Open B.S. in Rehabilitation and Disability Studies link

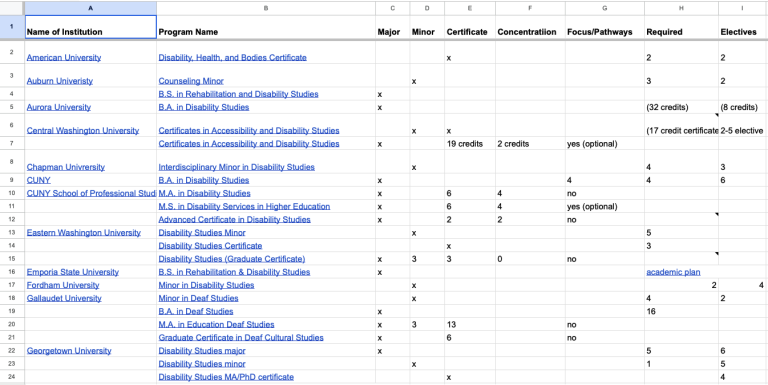[238, 94]
